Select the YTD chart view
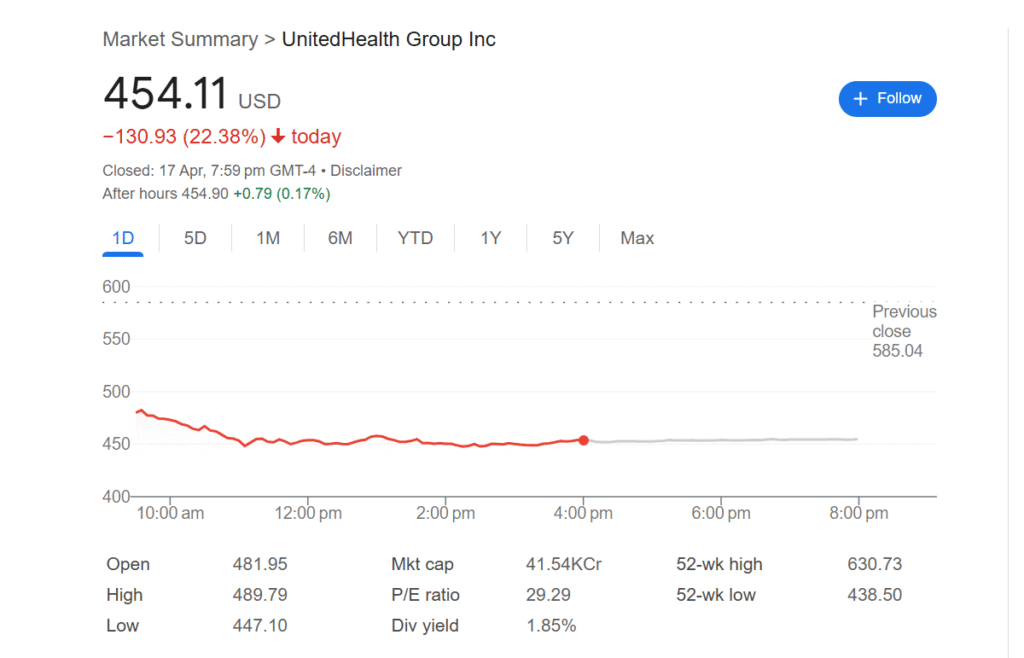The height and width of the screenshot is (658, 1024). pos(415,238)
